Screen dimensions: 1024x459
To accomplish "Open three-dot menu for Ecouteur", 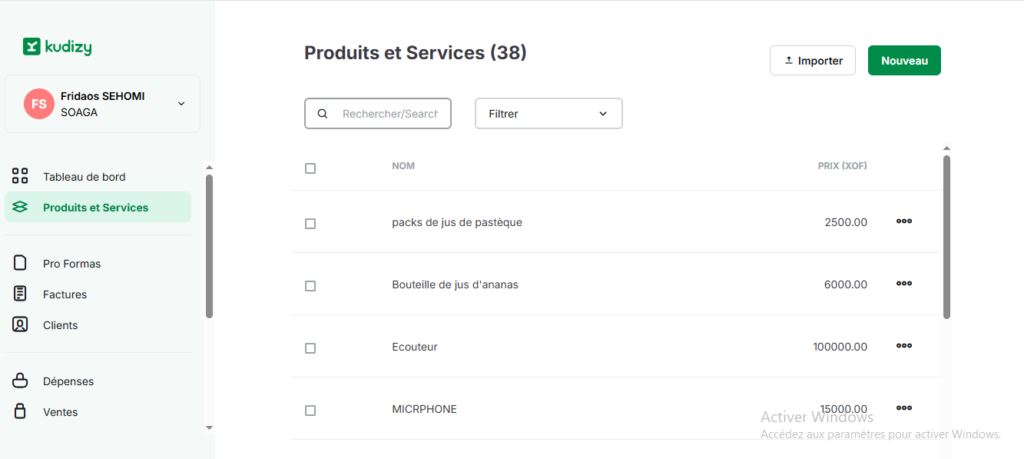I will pyautogui.click(x=904, y=346).
